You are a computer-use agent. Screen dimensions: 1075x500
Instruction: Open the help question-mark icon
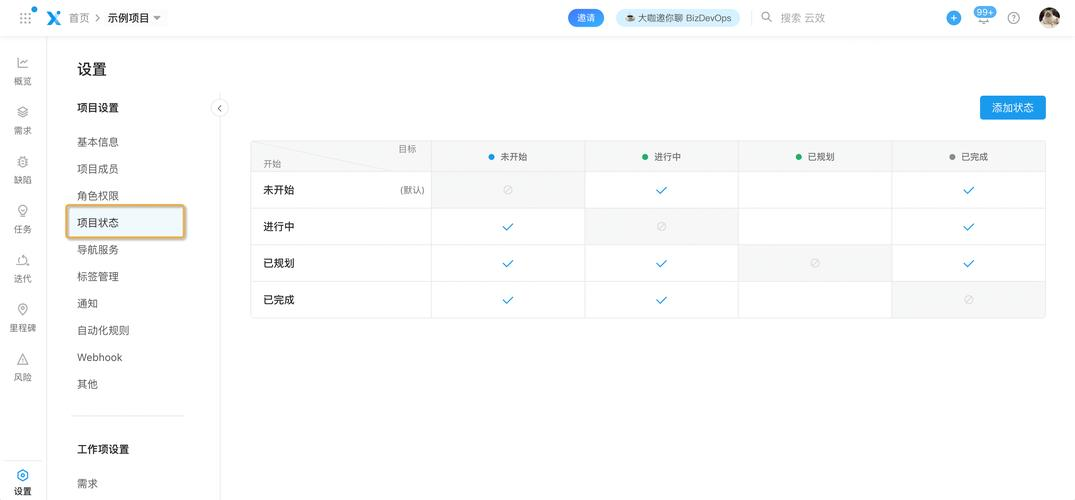click(1013, 18)
